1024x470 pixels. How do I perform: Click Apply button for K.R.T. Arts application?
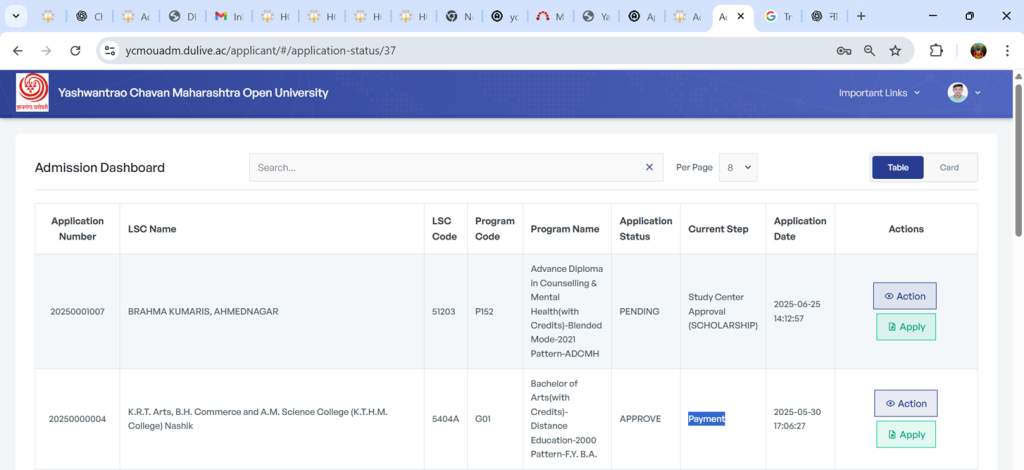pyautogui.click(x=906, y=435)
